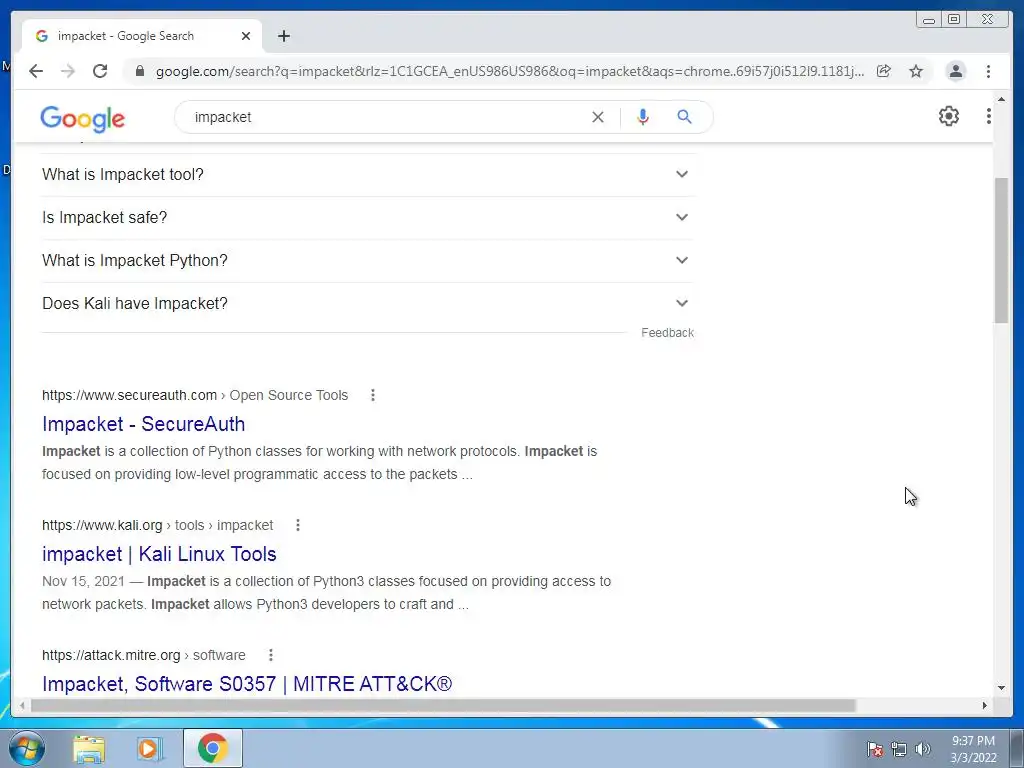
Task: Open options for the SecureAuth result
Action: pos(372,395)
